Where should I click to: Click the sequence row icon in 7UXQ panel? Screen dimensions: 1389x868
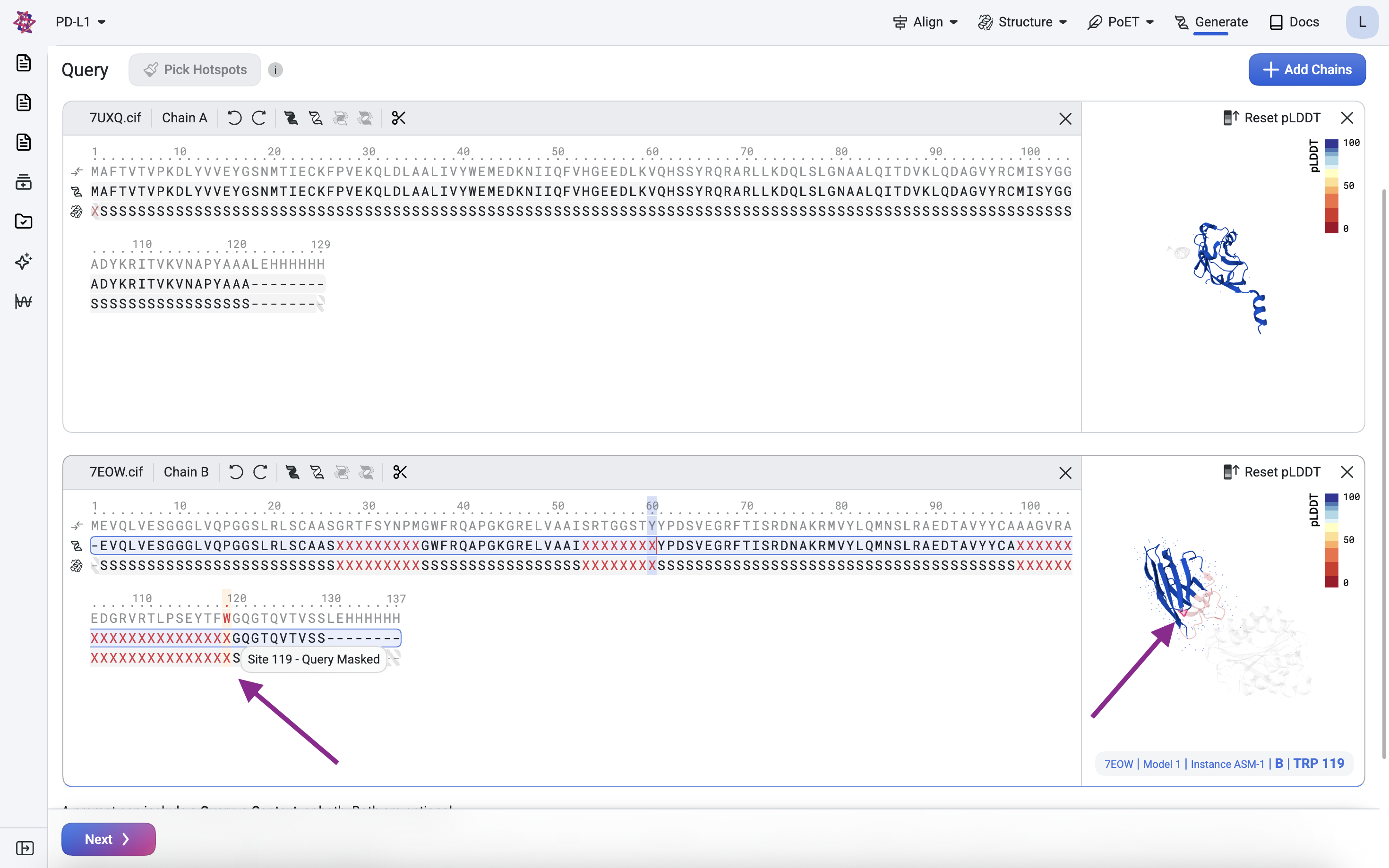(77, 191)
